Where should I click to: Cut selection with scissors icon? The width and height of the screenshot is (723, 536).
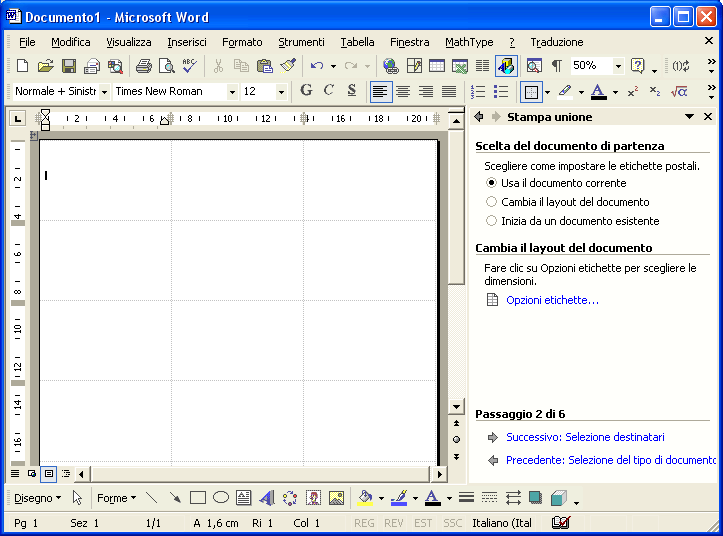(x=218, y=66)
